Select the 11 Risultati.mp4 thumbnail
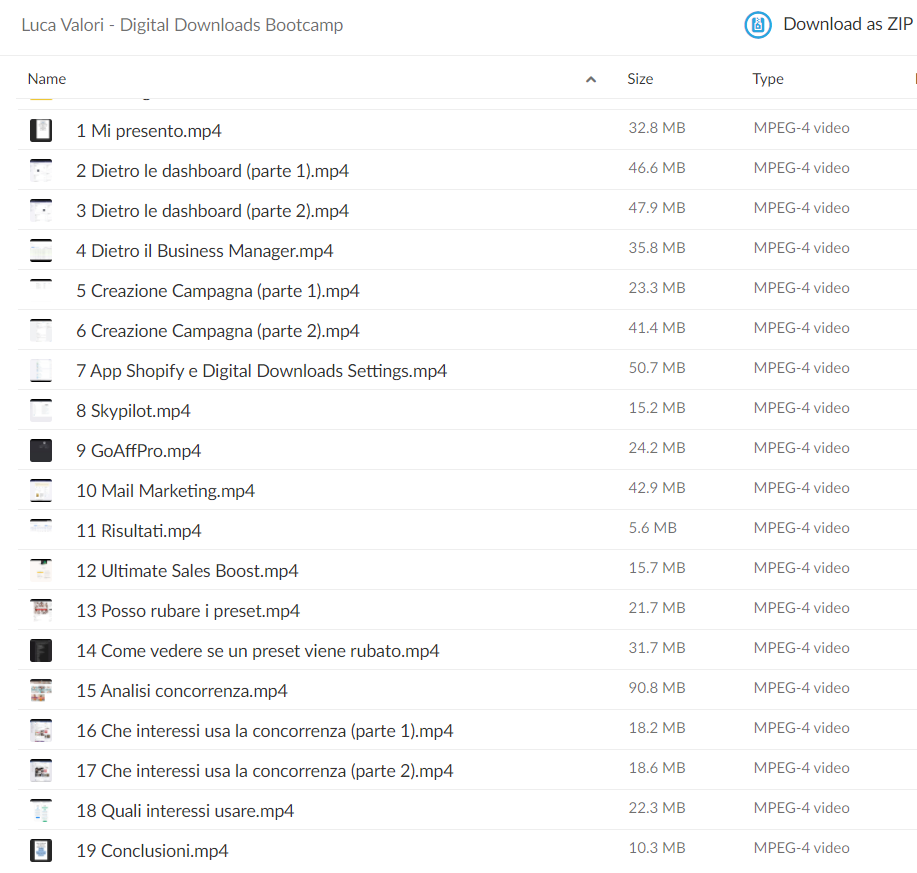This screenshot has width=917, height=873. click(41, 530)
